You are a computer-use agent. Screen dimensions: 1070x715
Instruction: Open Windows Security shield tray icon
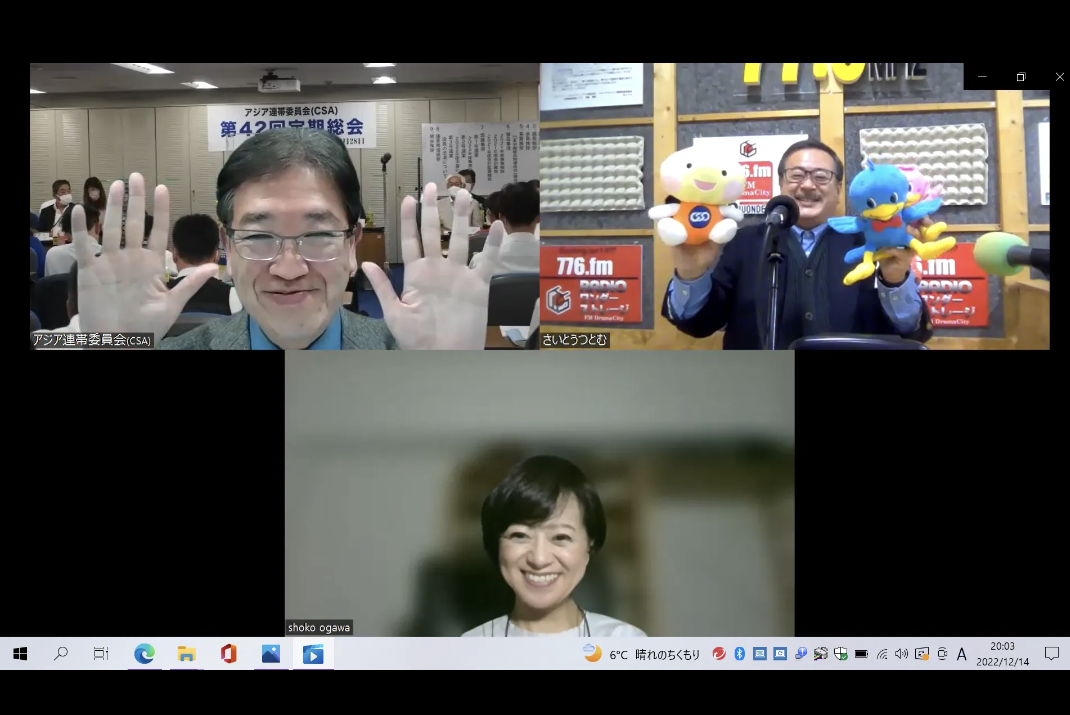[x=841, y=654]
